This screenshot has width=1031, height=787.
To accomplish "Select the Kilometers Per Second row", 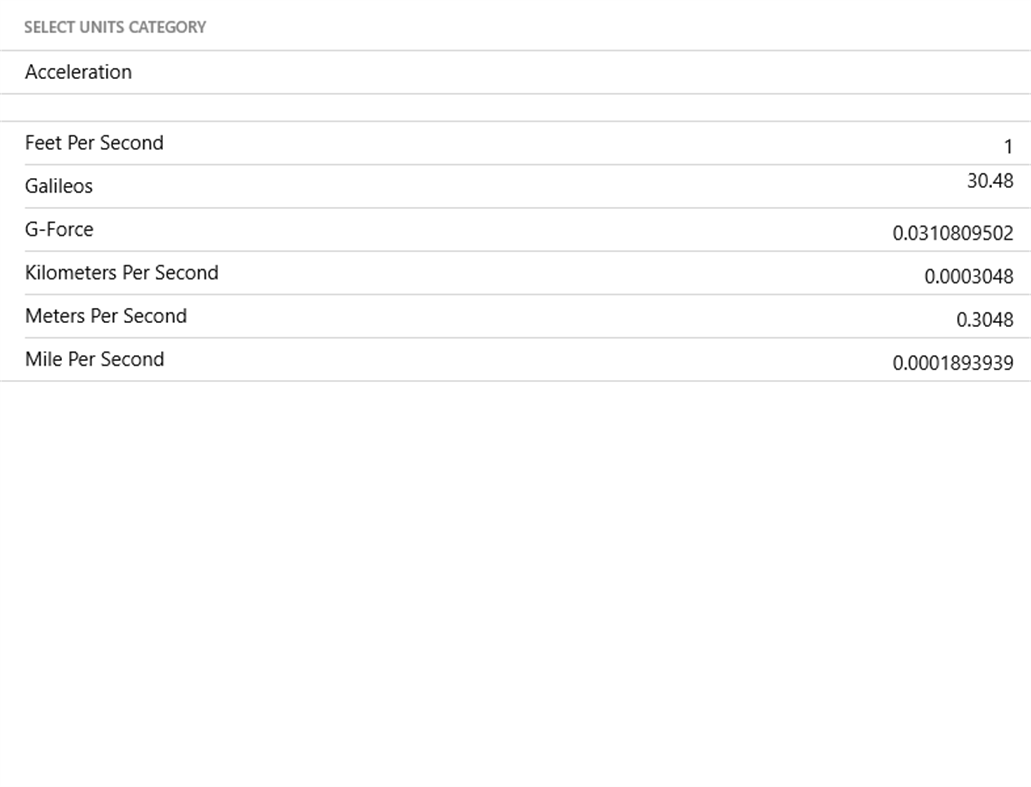I will click(x=515, y=272).
